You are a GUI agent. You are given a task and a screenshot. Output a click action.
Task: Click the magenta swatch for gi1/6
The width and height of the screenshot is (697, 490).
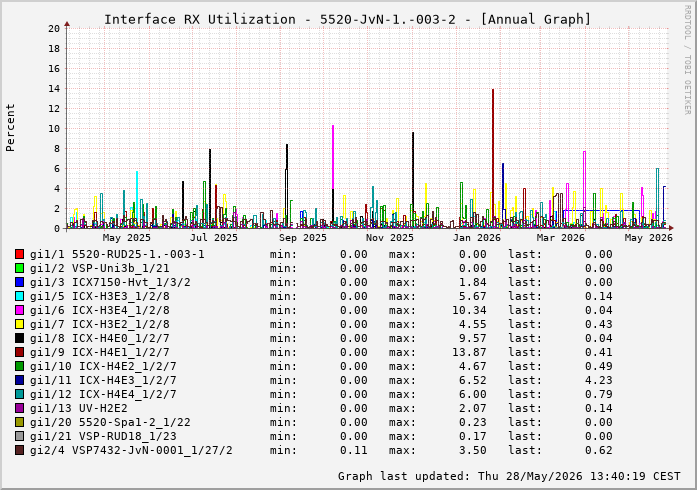point(19,310)
